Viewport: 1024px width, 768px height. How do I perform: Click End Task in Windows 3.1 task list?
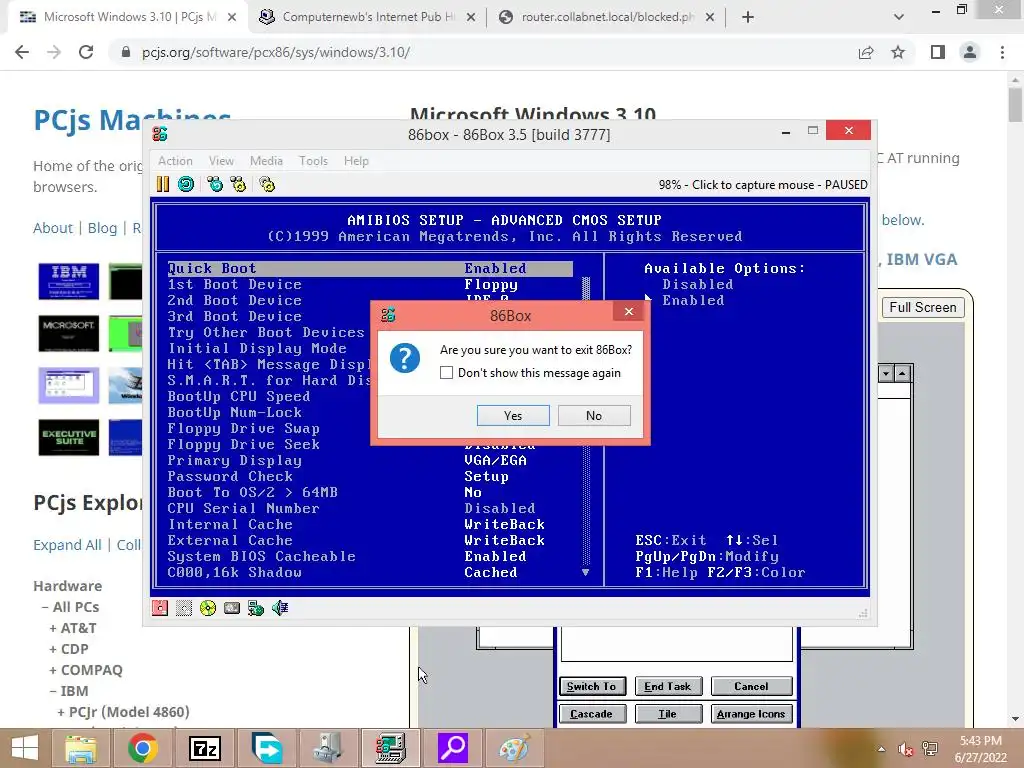[668, 686]
